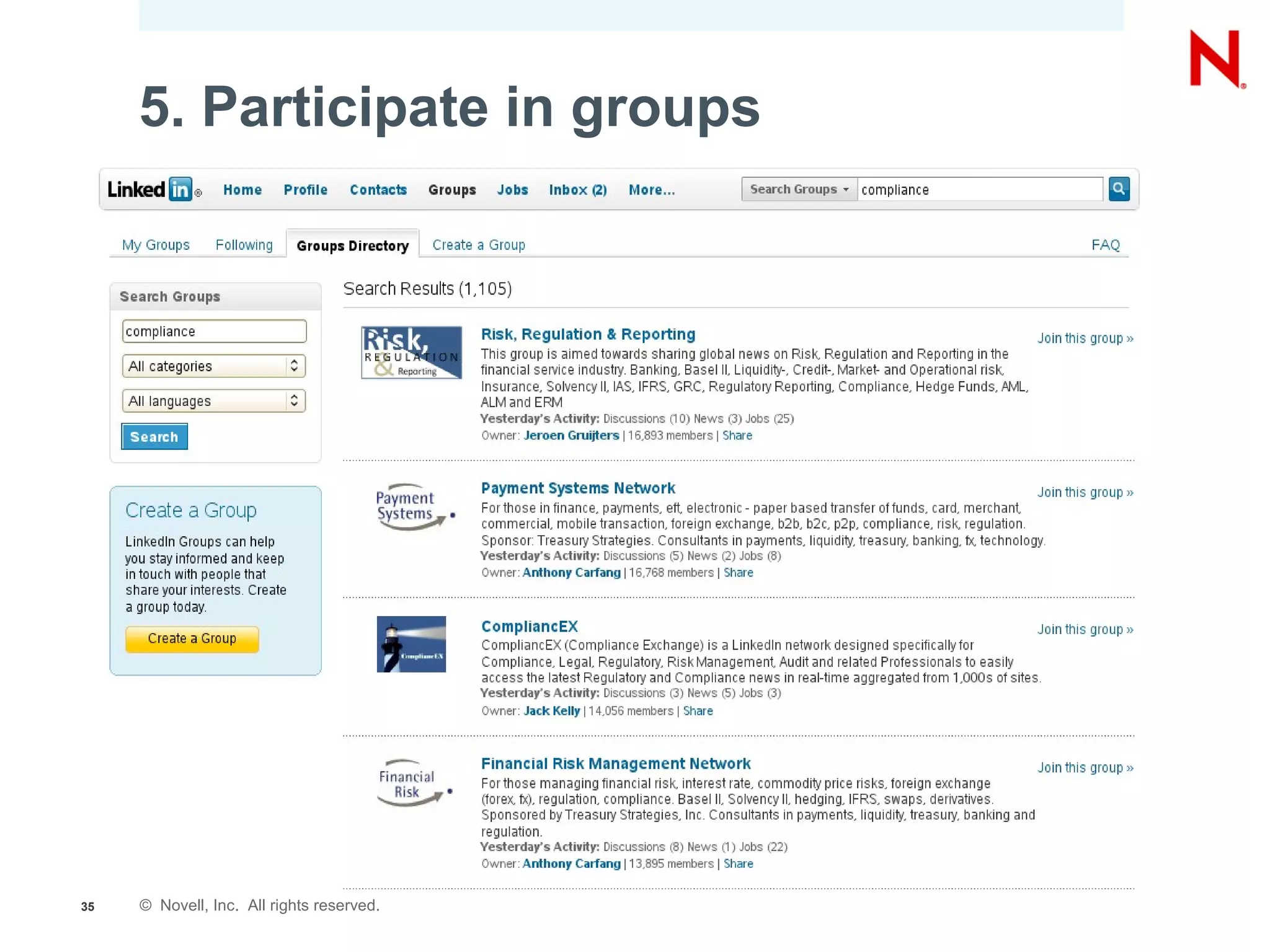
Task: Open Inbox (2)
Action: coord(578,190)
